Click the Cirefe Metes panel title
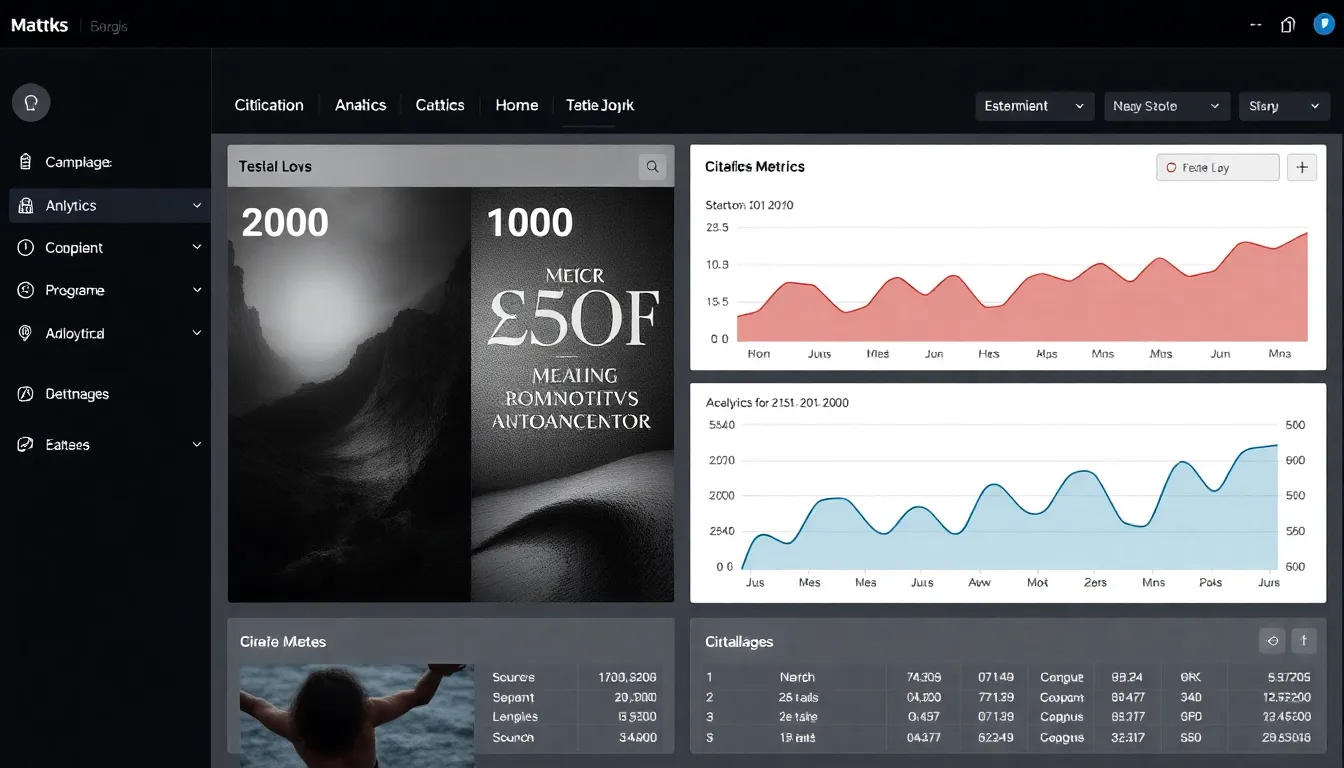Screen dimensions: 1344x768 coord(283,642)
